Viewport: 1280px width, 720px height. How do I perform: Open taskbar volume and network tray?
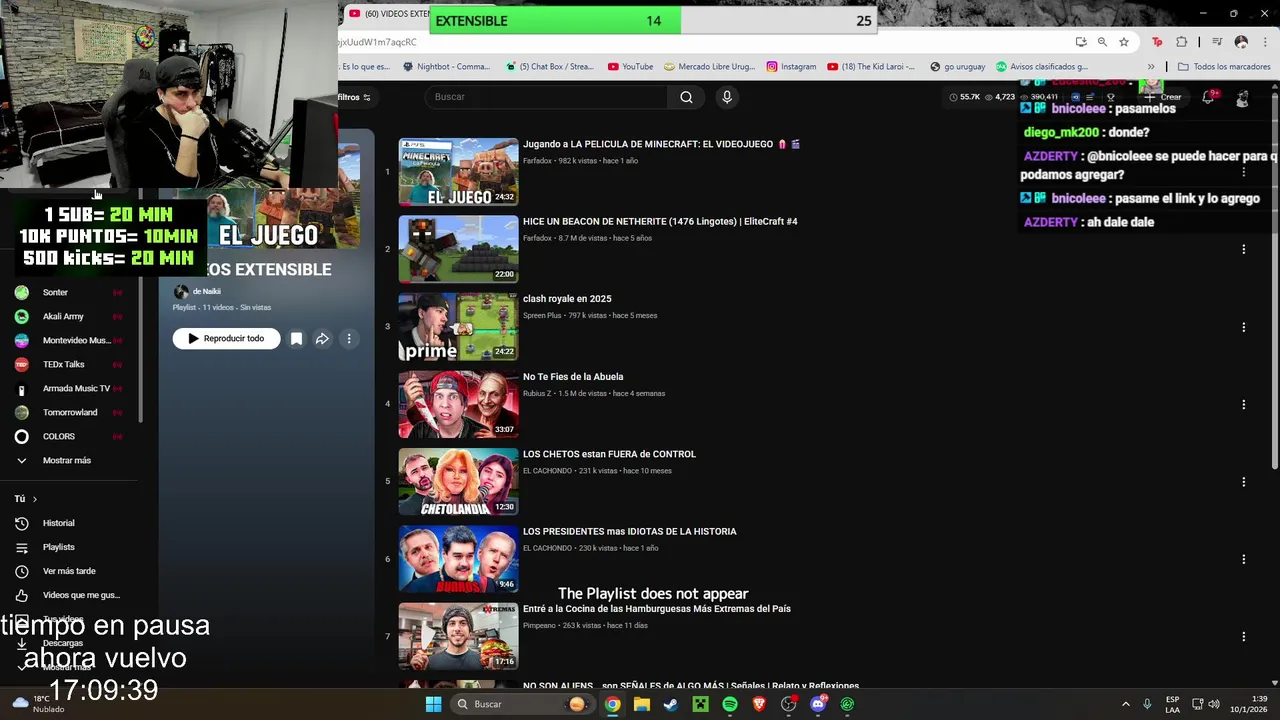pyautogui.click(x=1206, y=704)
